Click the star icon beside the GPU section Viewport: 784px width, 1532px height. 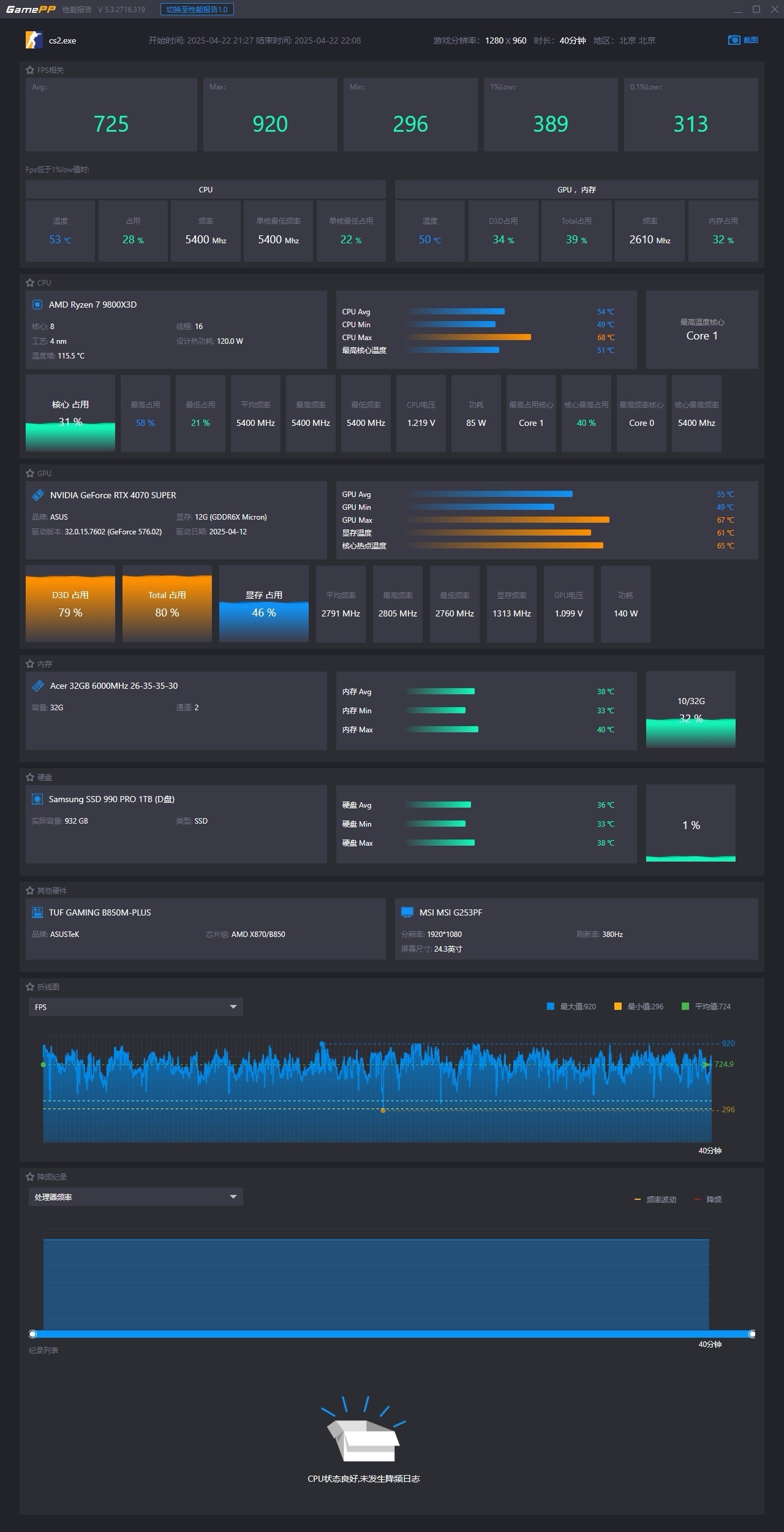(x=30, y=473)
